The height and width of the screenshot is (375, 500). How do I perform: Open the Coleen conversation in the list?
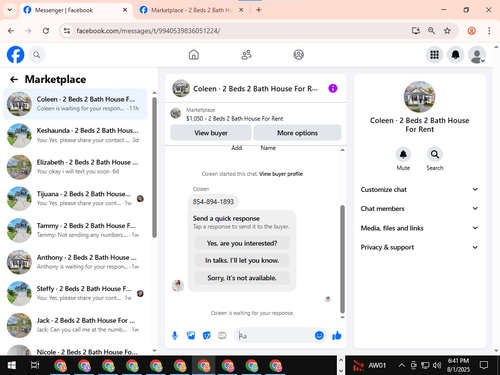76,104
